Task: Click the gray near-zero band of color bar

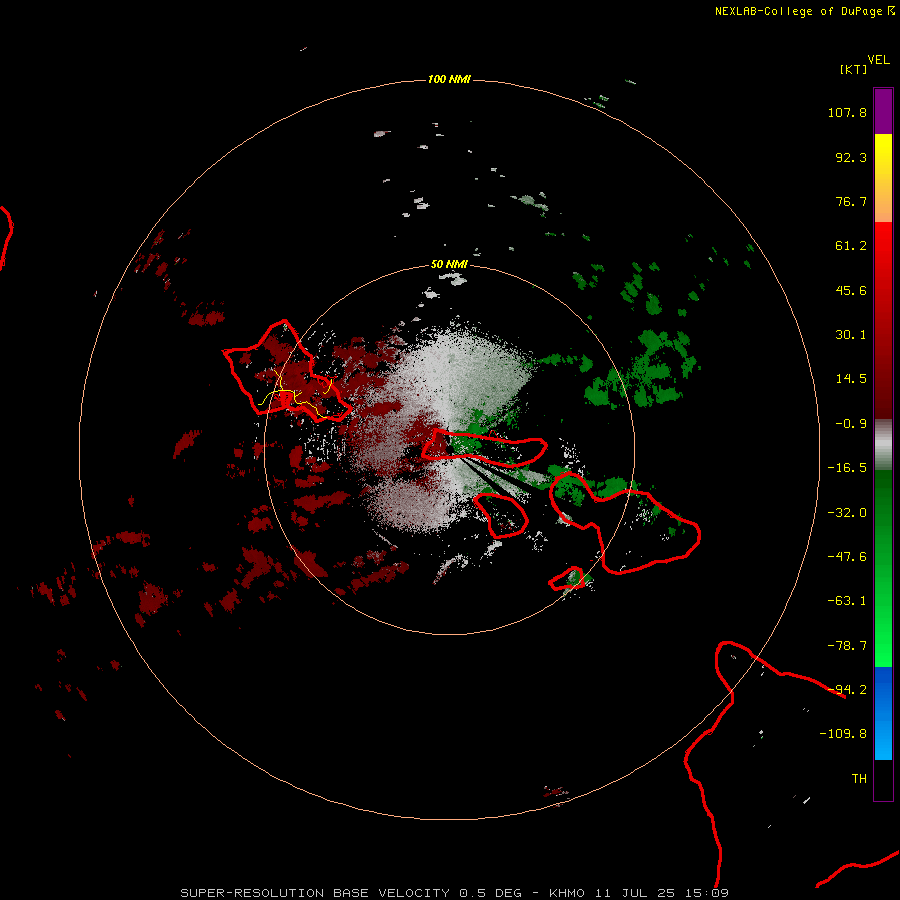Action: 883,444
